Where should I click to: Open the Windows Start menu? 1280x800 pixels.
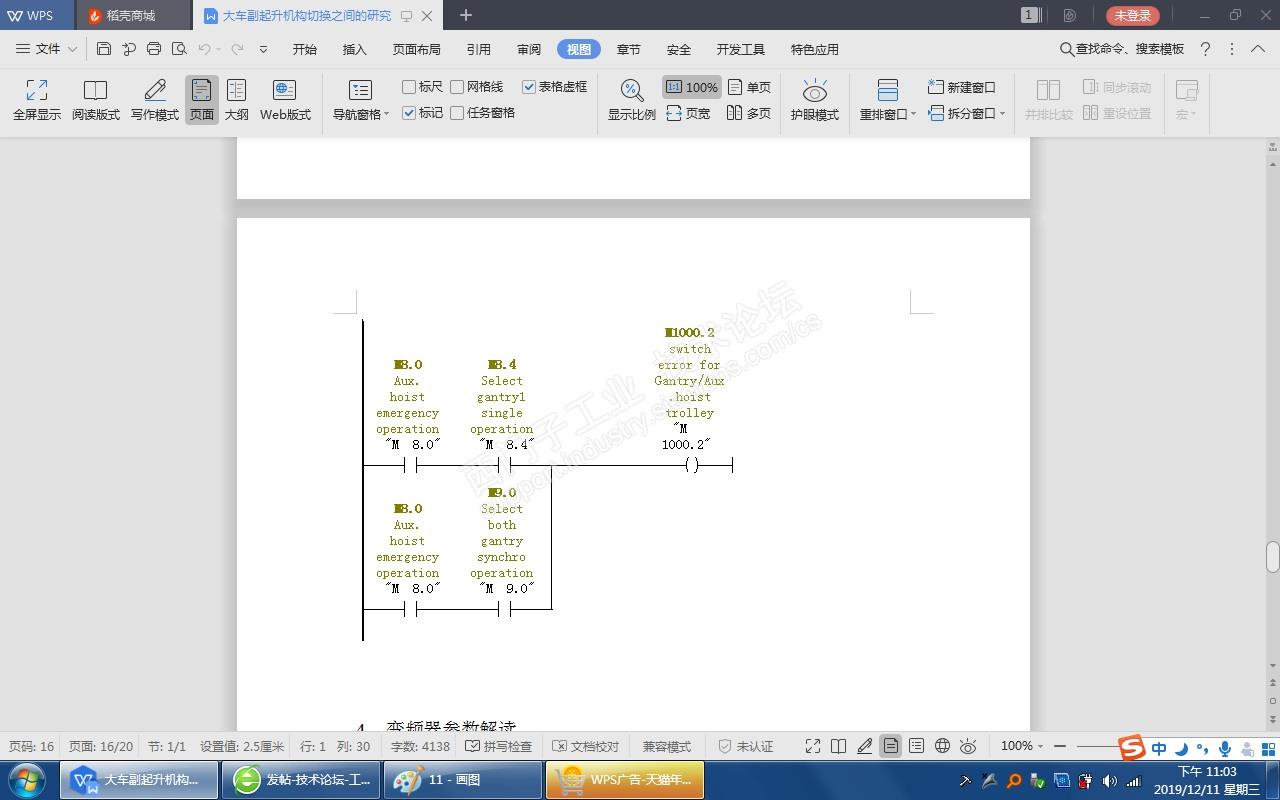(27, 780)
